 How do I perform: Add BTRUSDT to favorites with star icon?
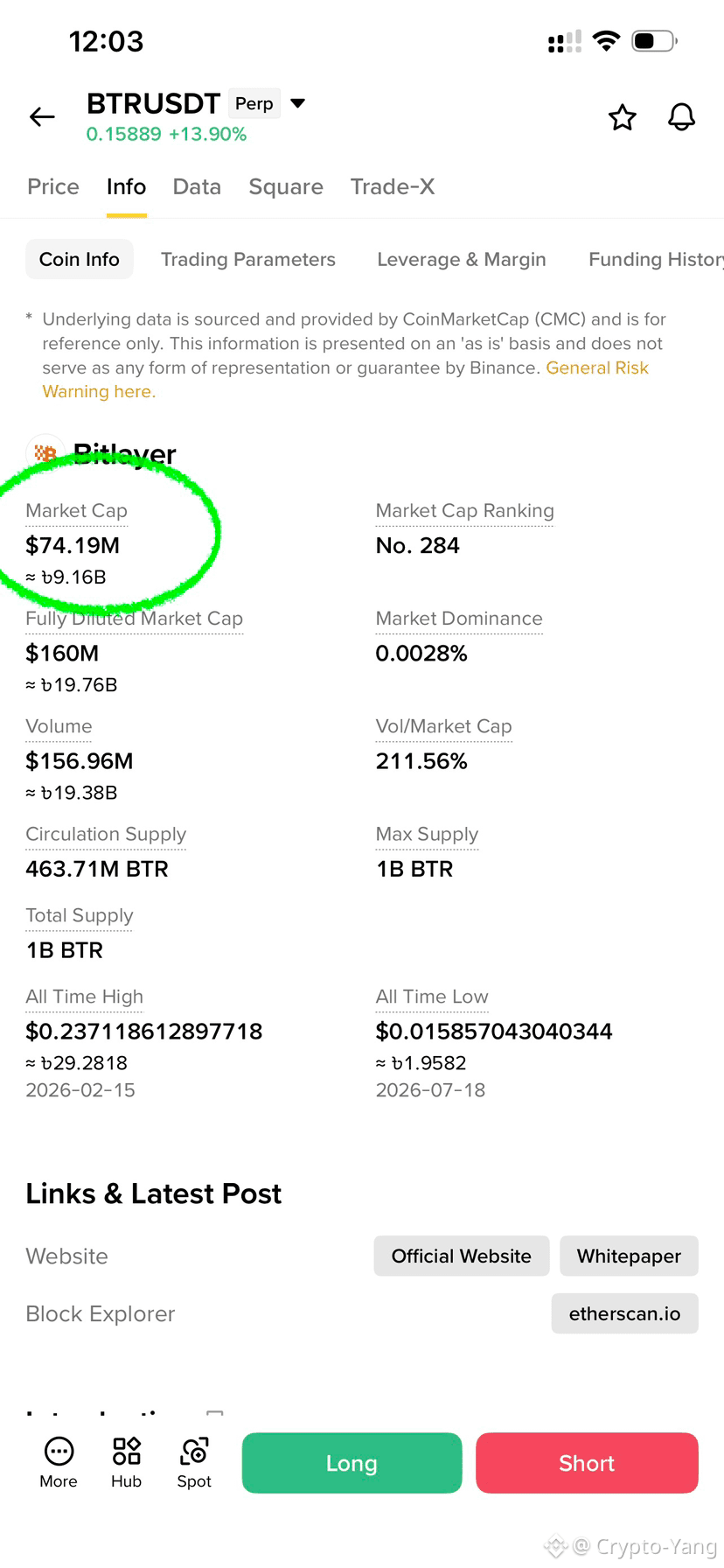pos(623,116)
